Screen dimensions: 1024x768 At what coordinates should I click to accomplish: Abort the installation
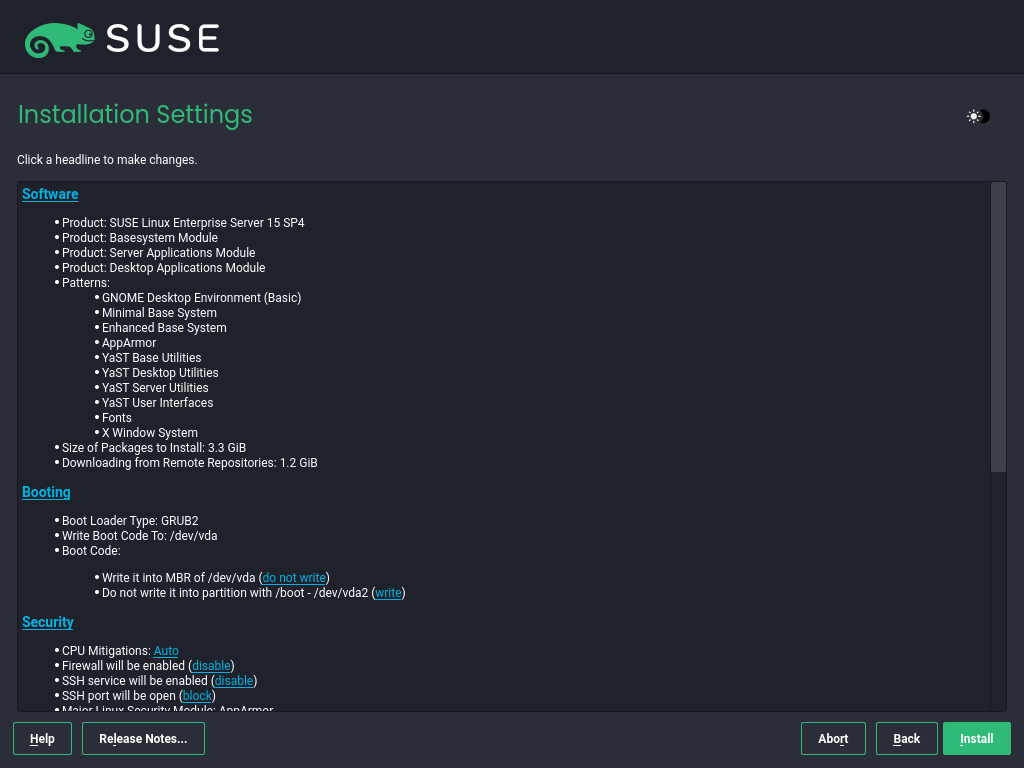point(833,739)
